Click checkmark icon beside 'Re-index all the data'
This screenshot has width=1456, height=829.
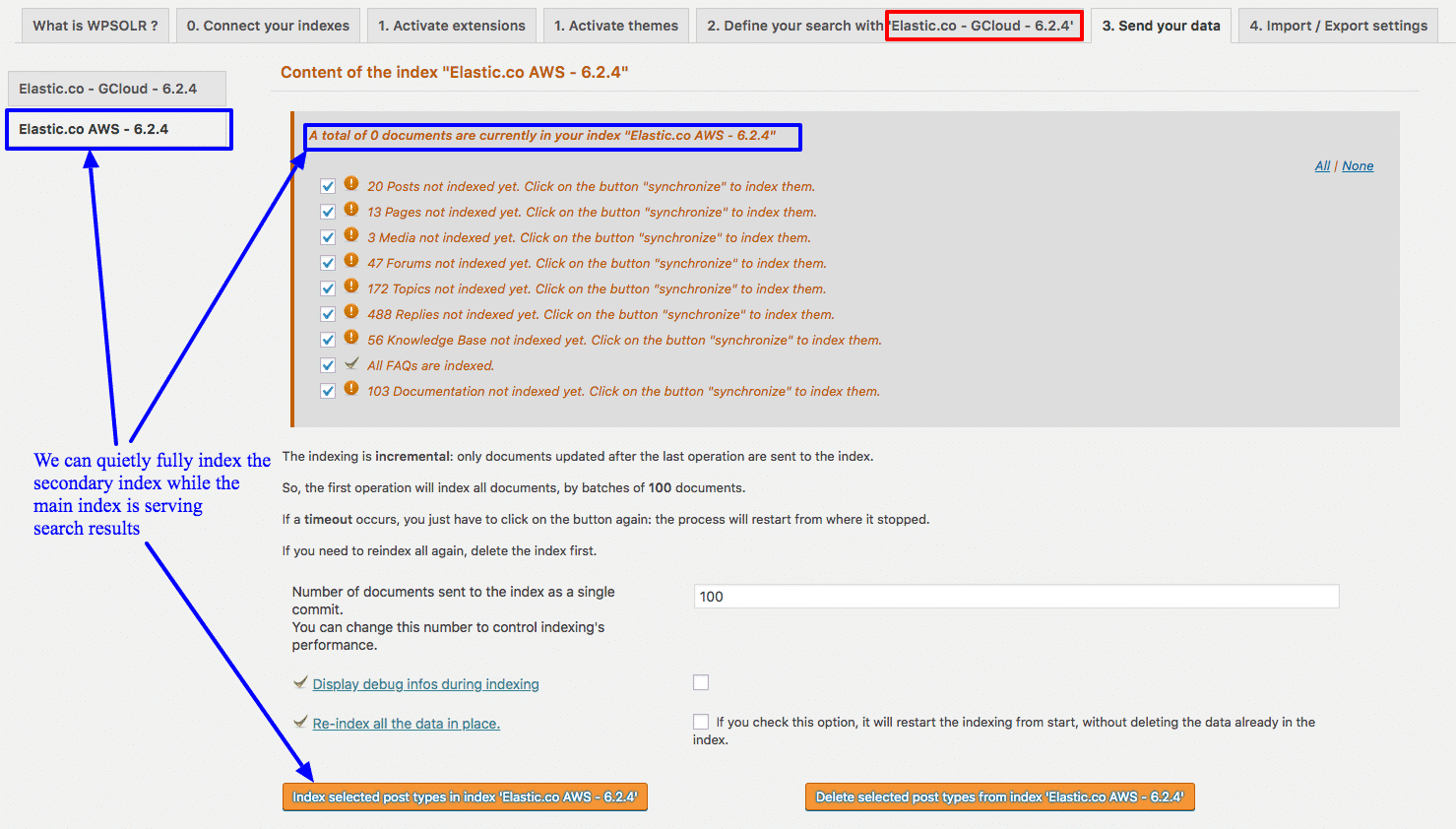point(300,722)
